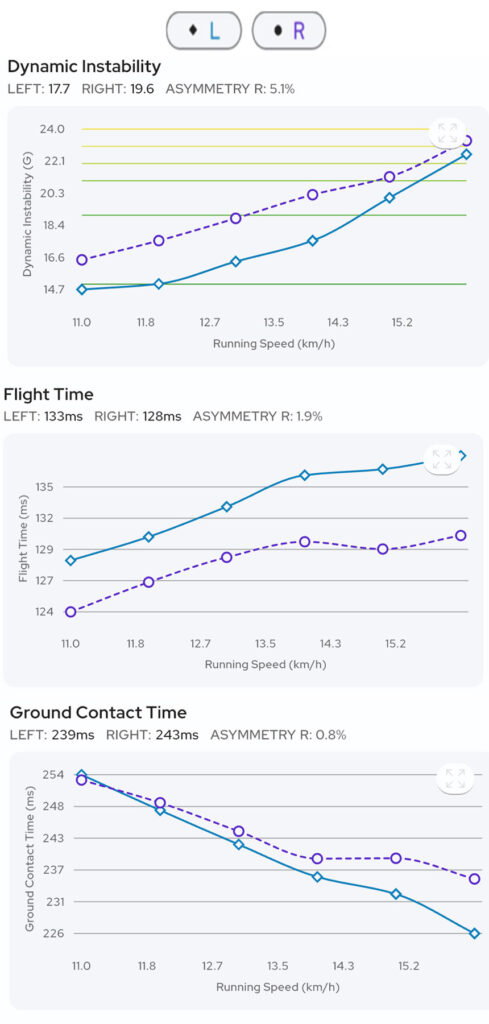This screenshot has height=1024, width=489.
Task: Select the purple circle point at 11.0 in Flight Time
Action: click(x=71, y=612)
